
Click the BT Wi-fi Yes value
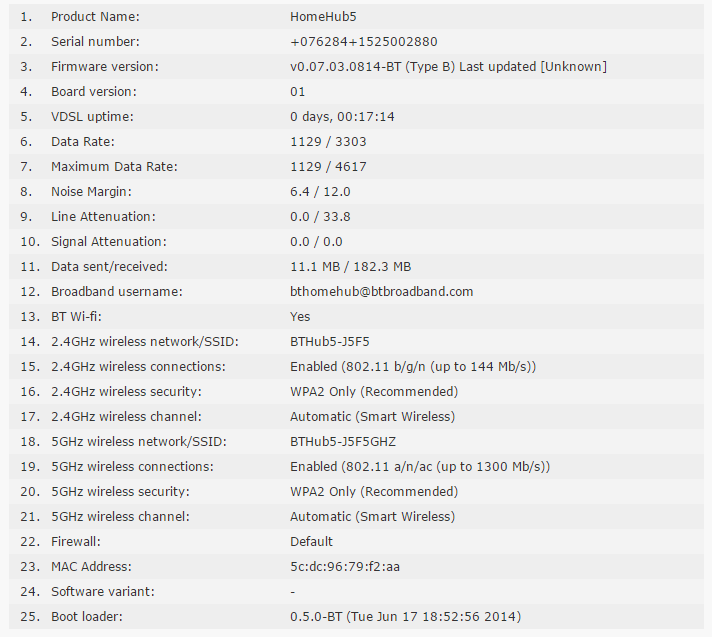[300, 316]
